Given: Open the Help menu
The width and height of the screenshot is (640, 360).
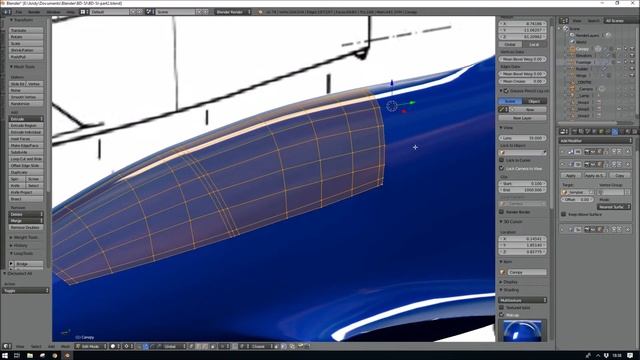Looking at the screenshot, I should tap(71, 12).
